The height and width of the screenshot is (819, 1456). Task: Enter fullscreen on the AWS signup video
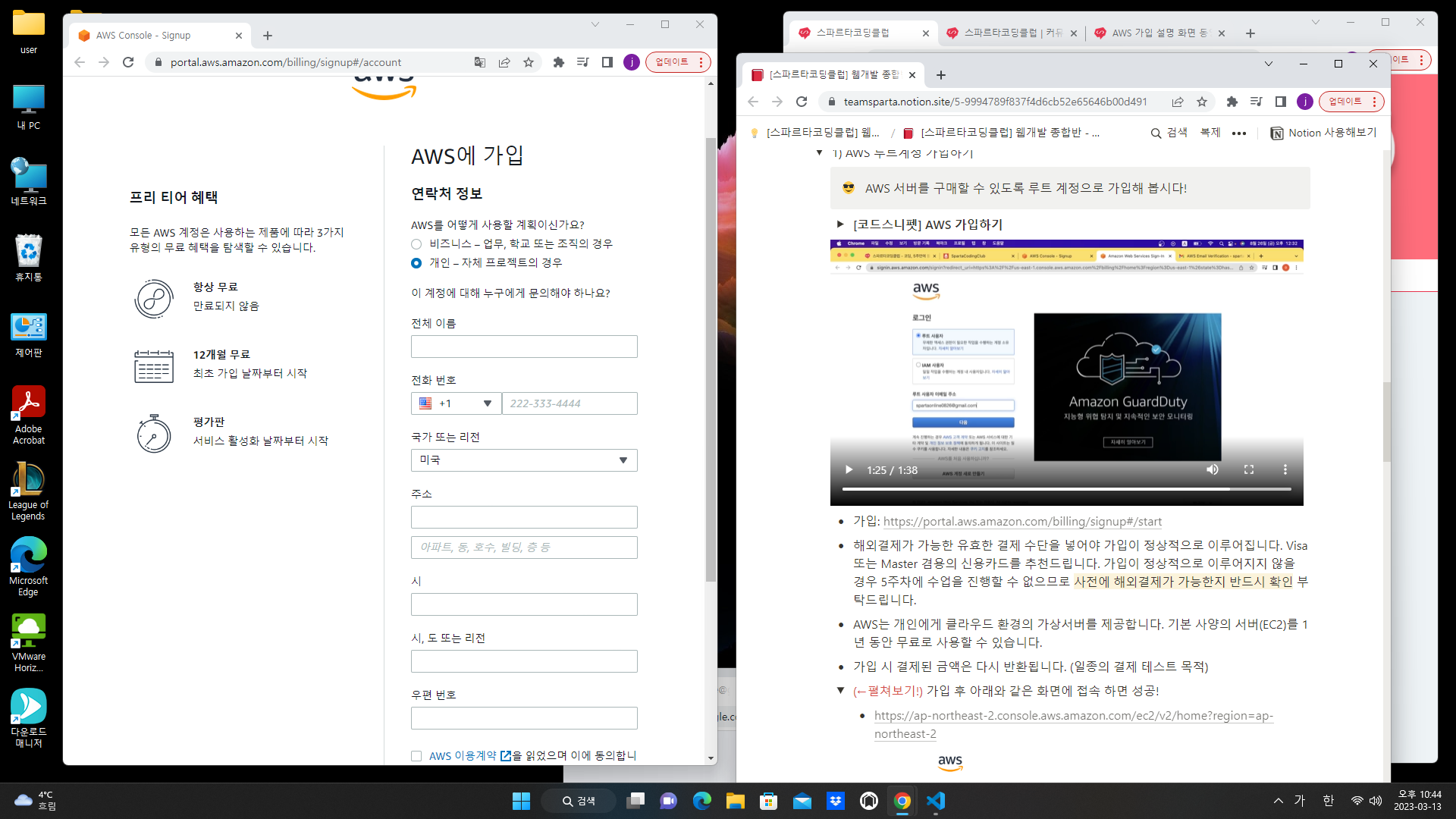(1249, 470)
